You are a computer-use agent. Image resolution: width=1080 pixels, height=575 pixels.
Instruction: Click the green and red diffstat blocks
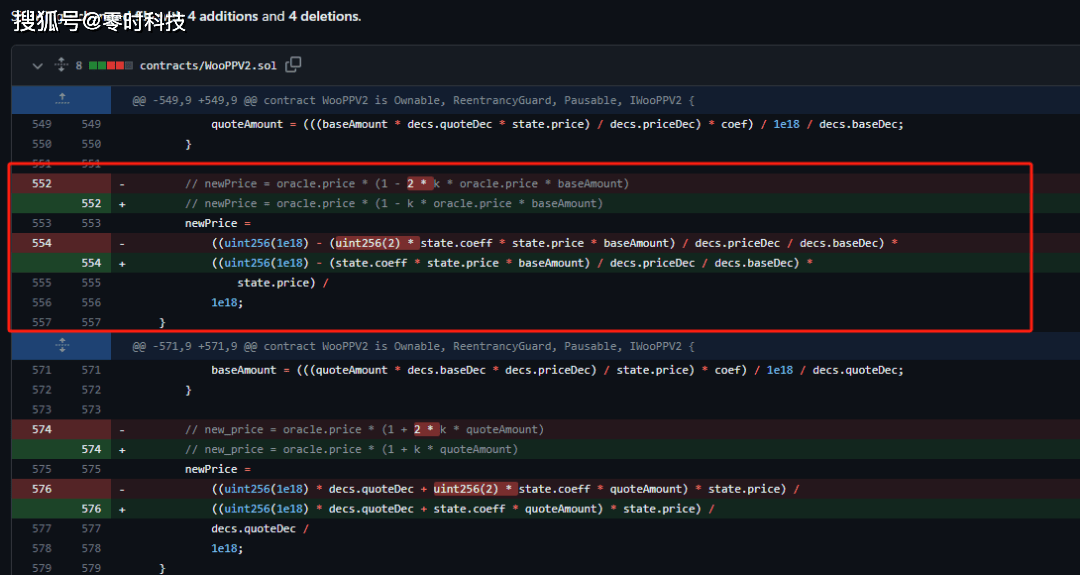[110, 65]
